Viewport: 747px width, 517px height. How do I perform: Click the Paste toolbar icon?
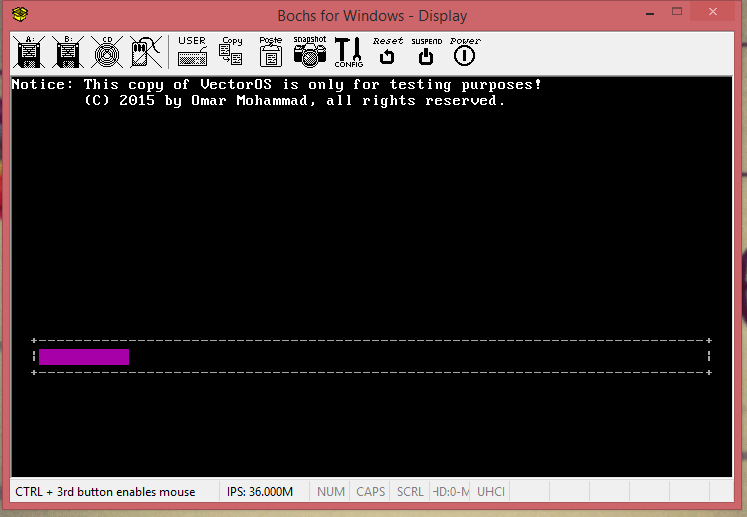pyautogui.click(x=271, y=51)
